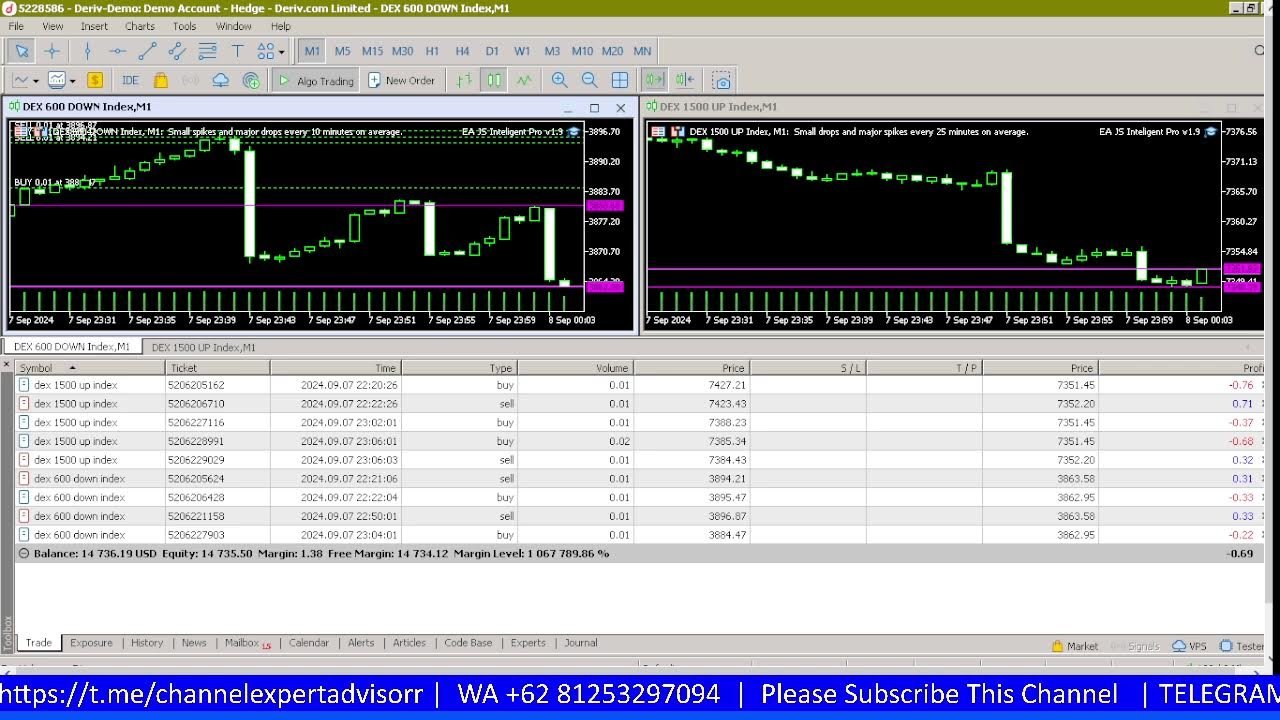Sort trades by Ticket column
The height and width of the screenshot is (720, 1280).
217,368
